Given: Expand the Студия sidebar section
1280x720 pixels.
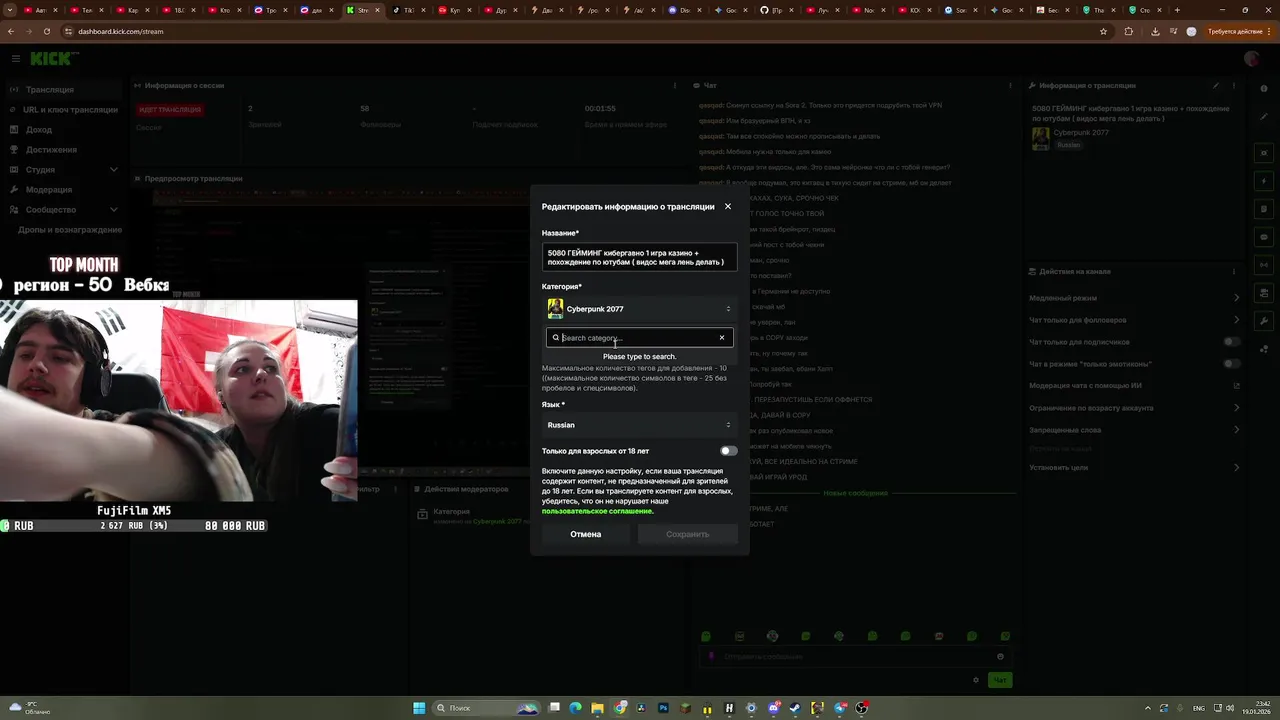Looking at the screenshot, I should tap(64, 170).
